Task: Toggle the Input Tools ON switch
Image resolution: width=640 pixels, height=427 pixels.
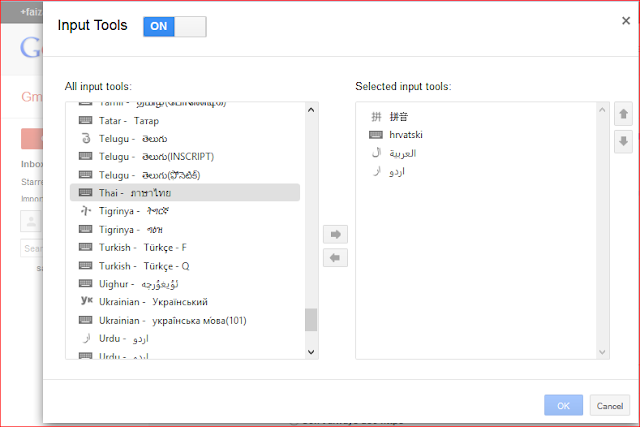Action: [x=174, y=27]
